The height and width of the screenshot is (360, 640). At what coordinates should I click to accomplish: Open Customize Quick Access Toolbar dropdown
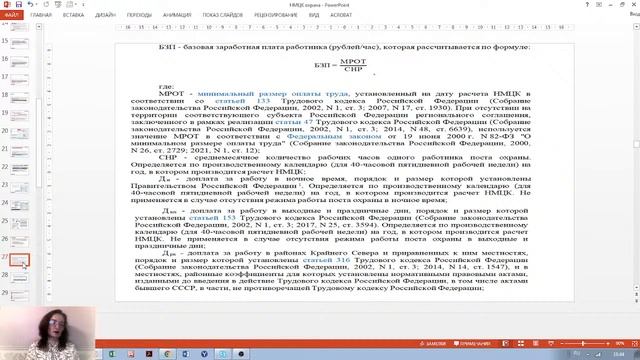pos(83,5)
